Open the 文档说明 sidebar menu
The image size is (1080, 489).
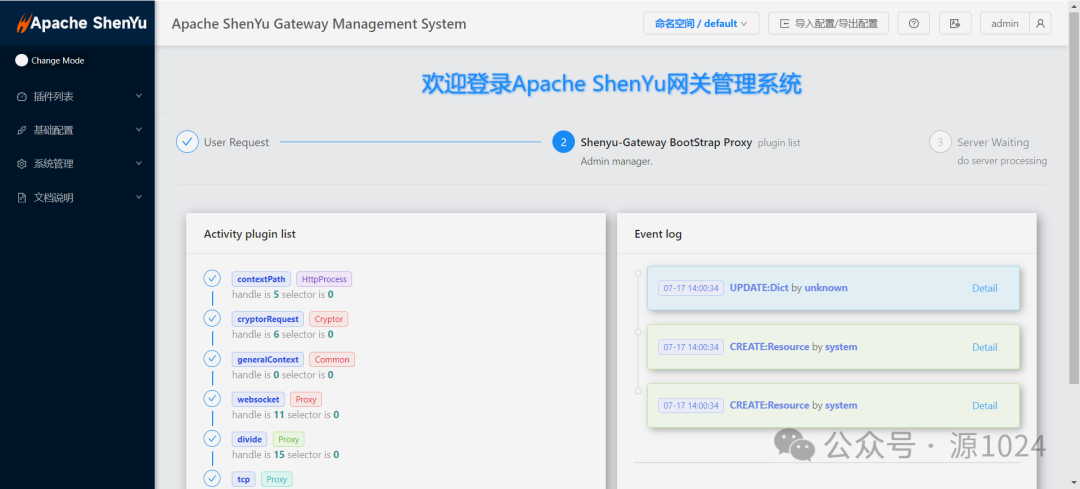click(77, 198)
